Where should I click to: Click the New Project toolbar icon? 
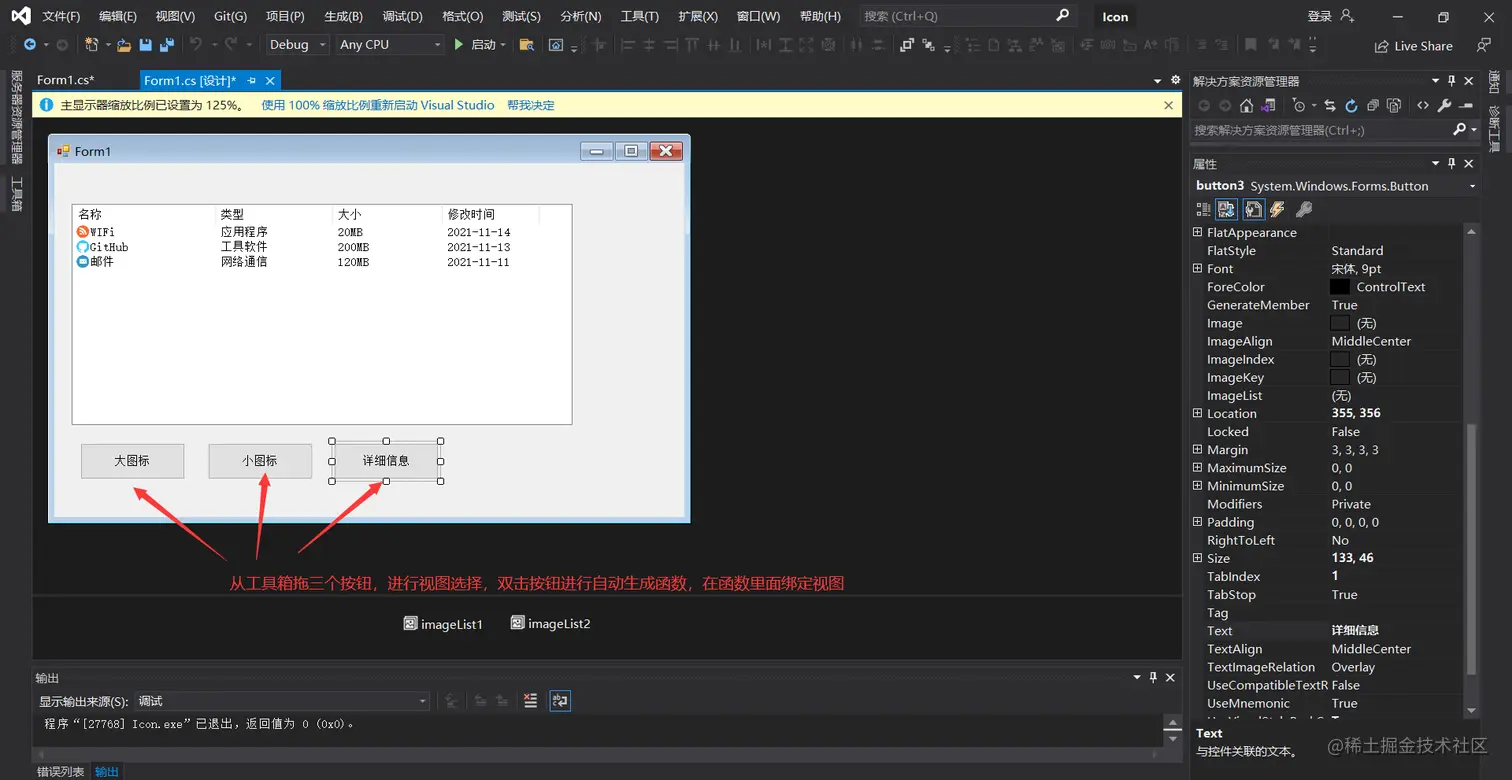[x=92, y=45]
